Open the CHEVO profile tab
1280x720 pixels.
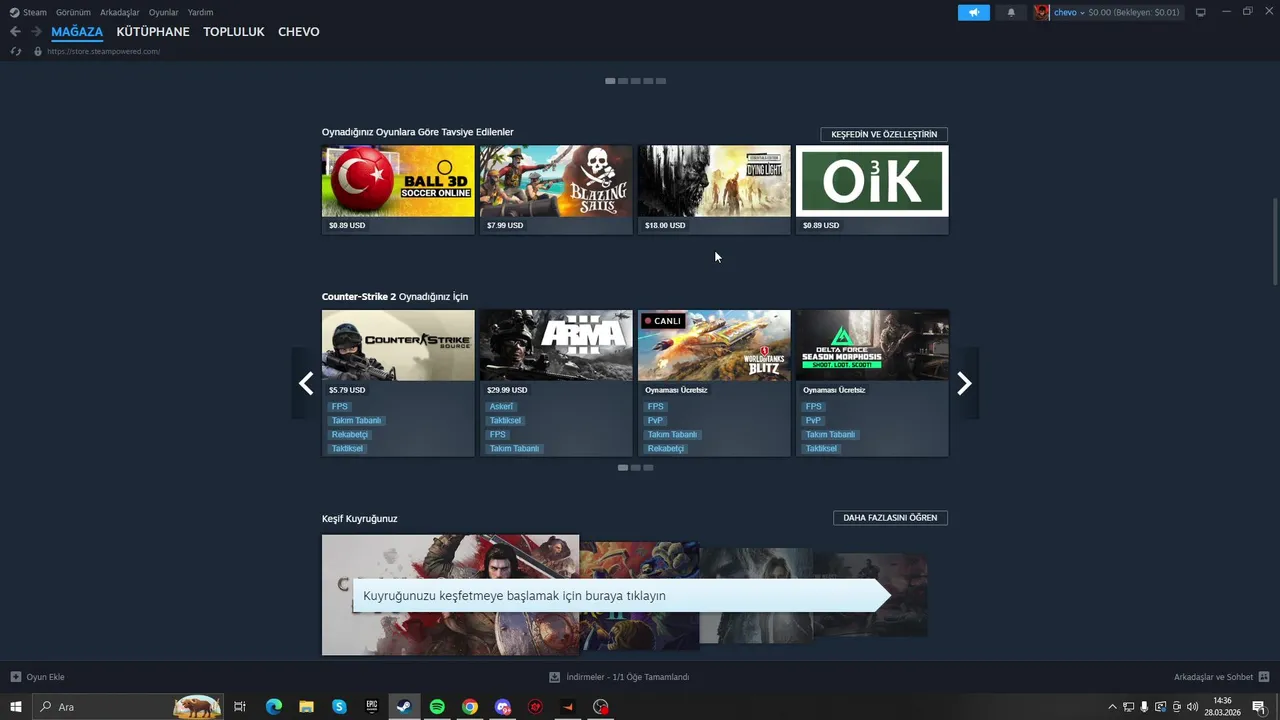tap(299, 32)
